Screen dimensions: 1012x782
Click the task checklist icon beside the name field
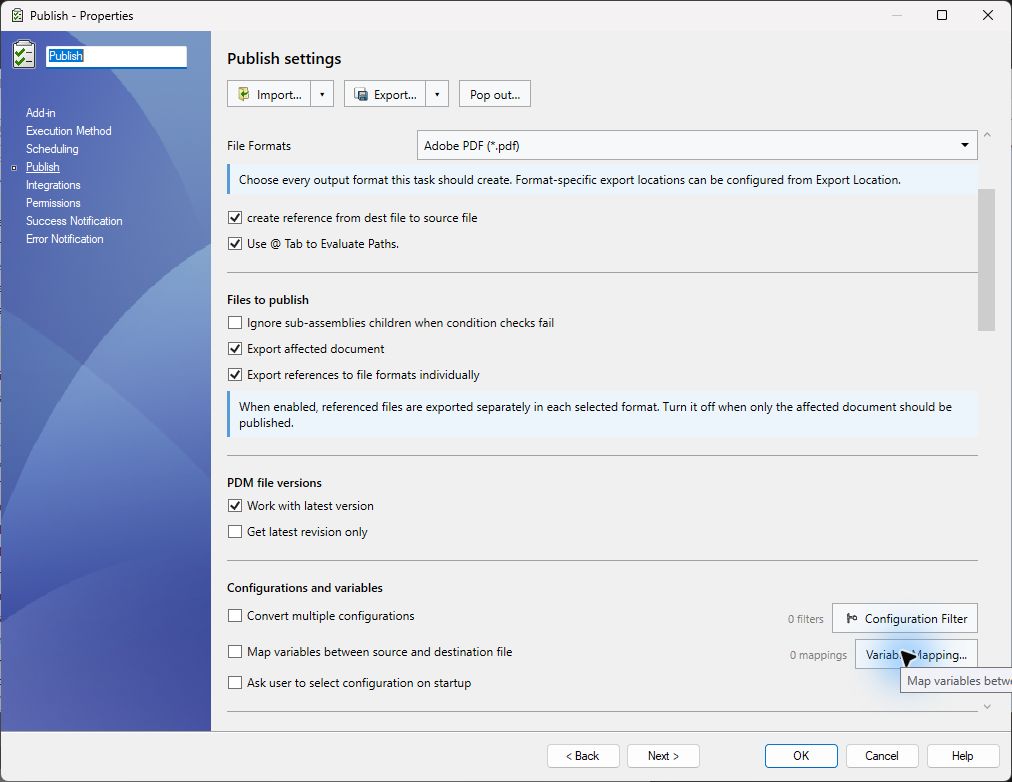[24, 55]
